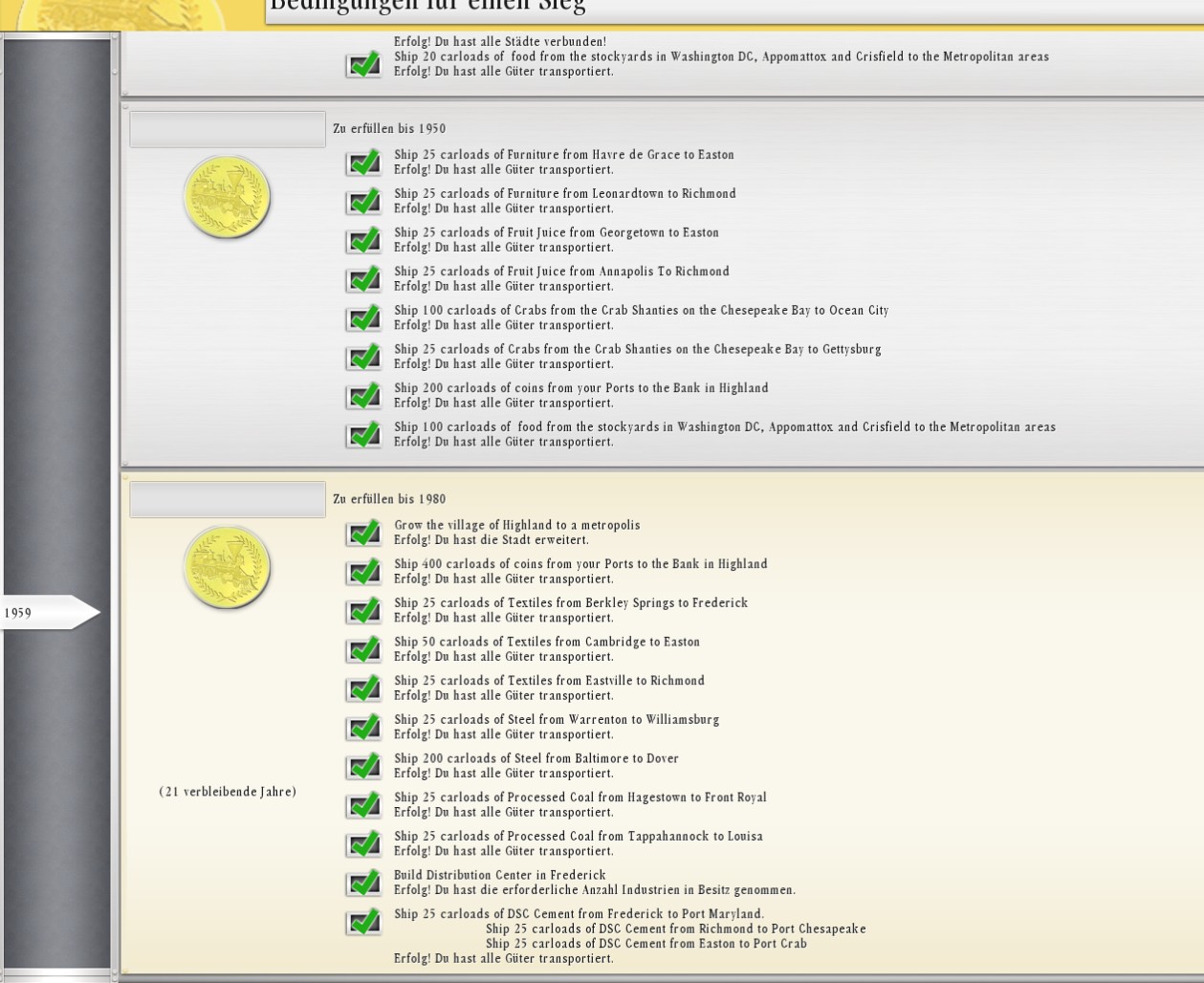Click checkmark for Crabs to Gettysburg
The width and height of the screenshot is (1204, 983).
pos(363,357)
